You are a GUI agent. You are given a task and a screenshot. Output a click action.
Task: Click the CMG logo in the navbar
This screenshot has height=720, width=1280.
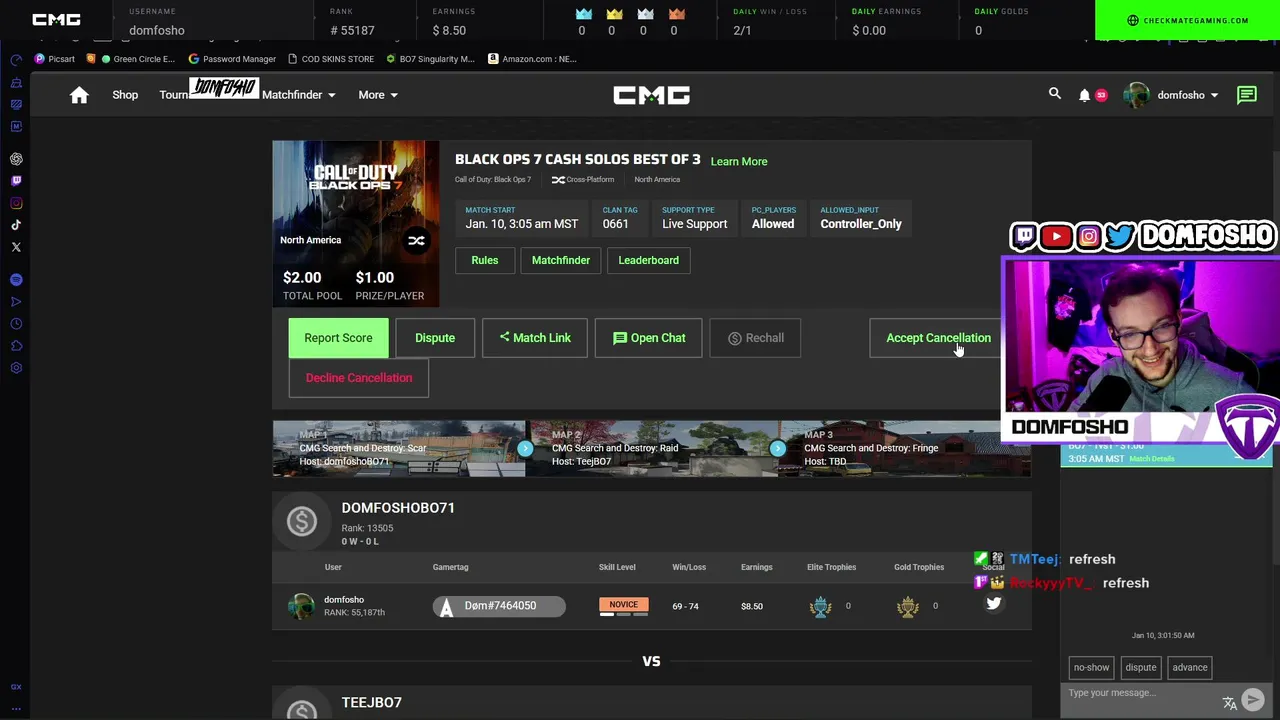651,95
